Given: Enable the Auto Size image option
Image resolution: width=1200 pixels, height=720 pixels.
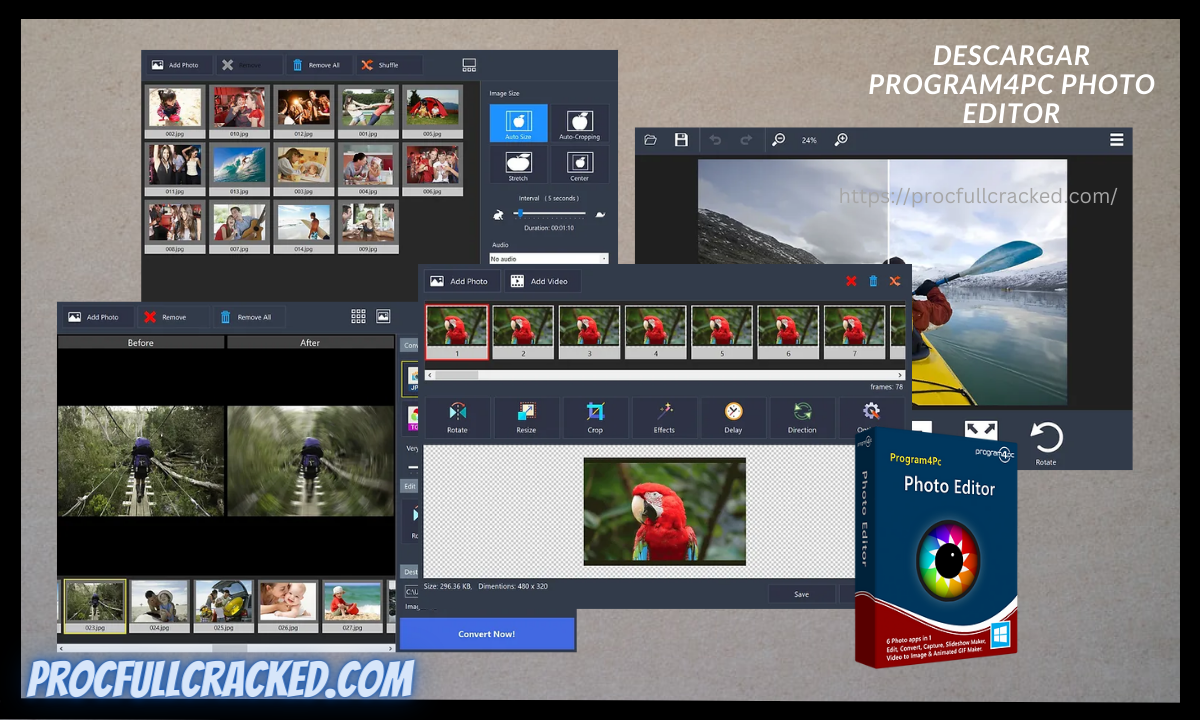Looking at the screenshot, I should pyautogui.click(x=517, y=121).
